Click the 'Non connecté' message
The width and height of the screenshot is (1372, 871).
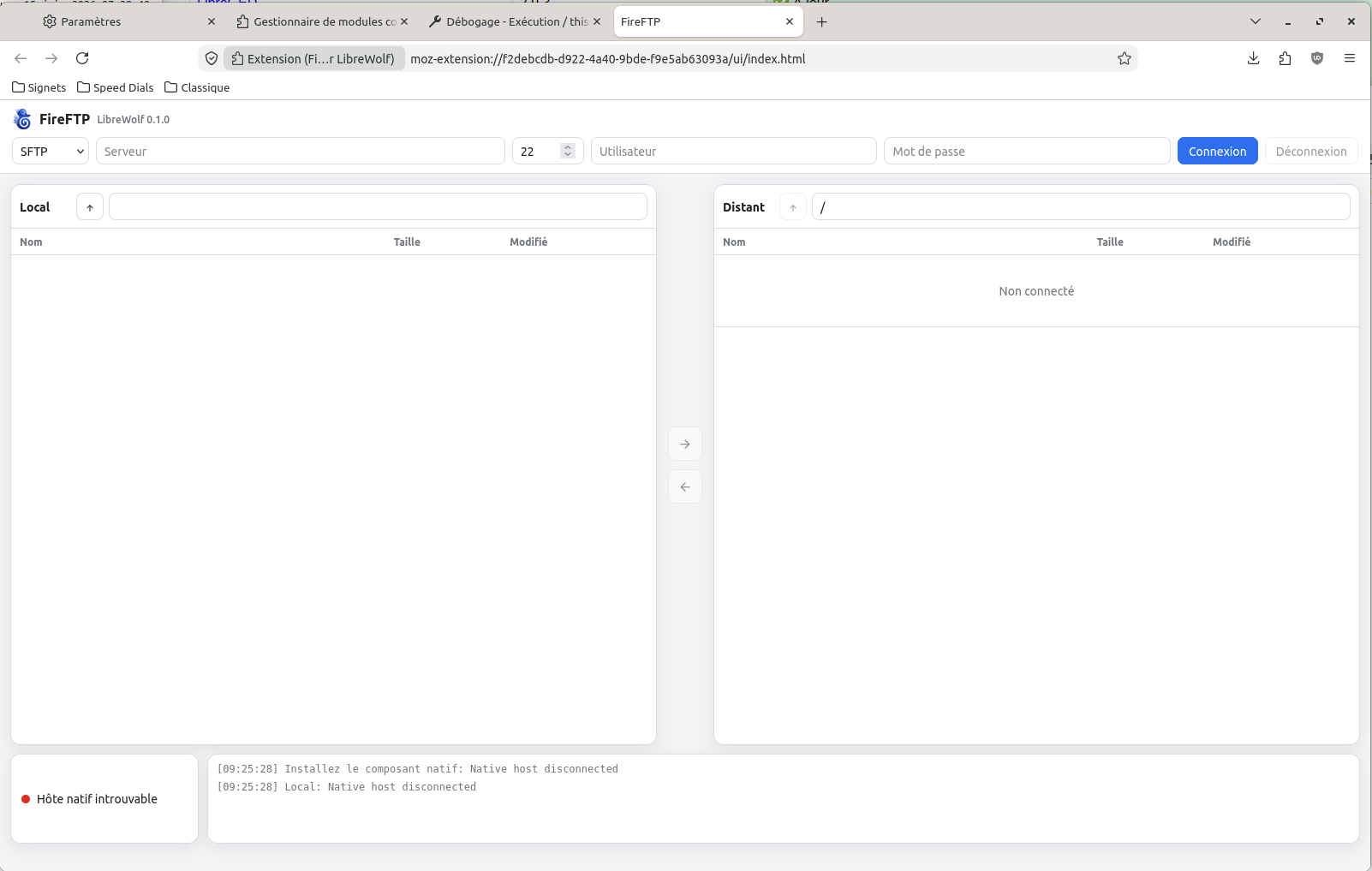click(x=1036, y=291)
